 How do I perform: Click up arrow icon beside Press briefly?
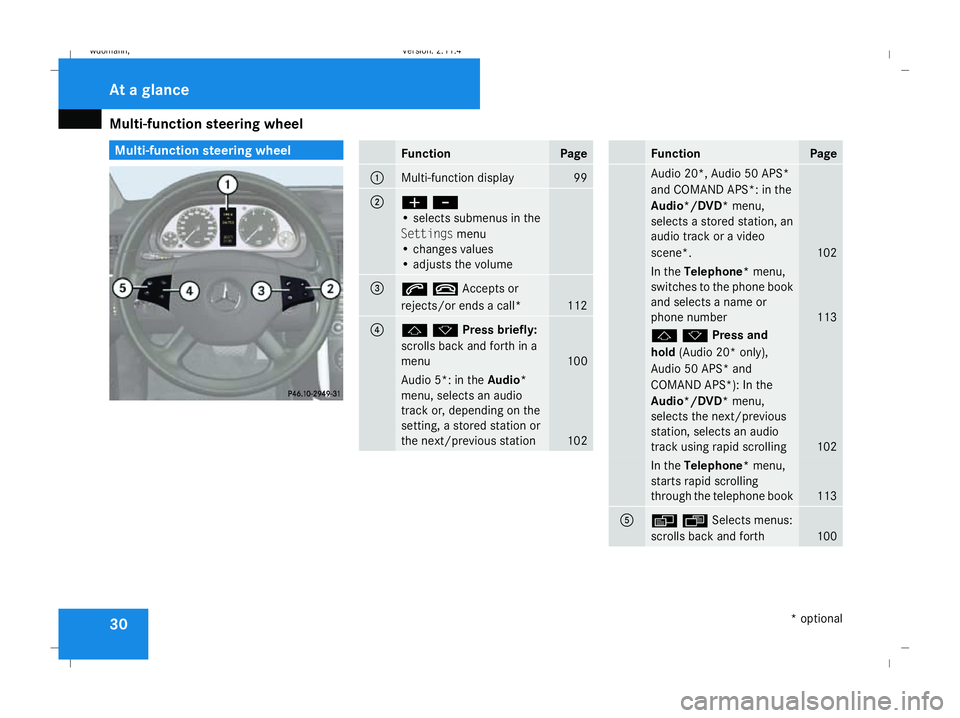tap(414, 331)
